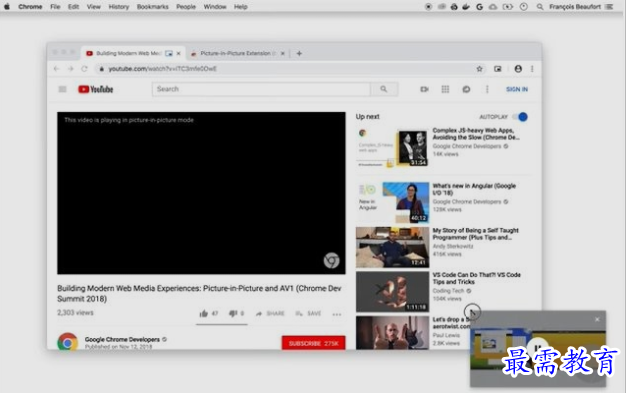Open the Apple menu
626x393 pixels.
(x=7, y=6)
